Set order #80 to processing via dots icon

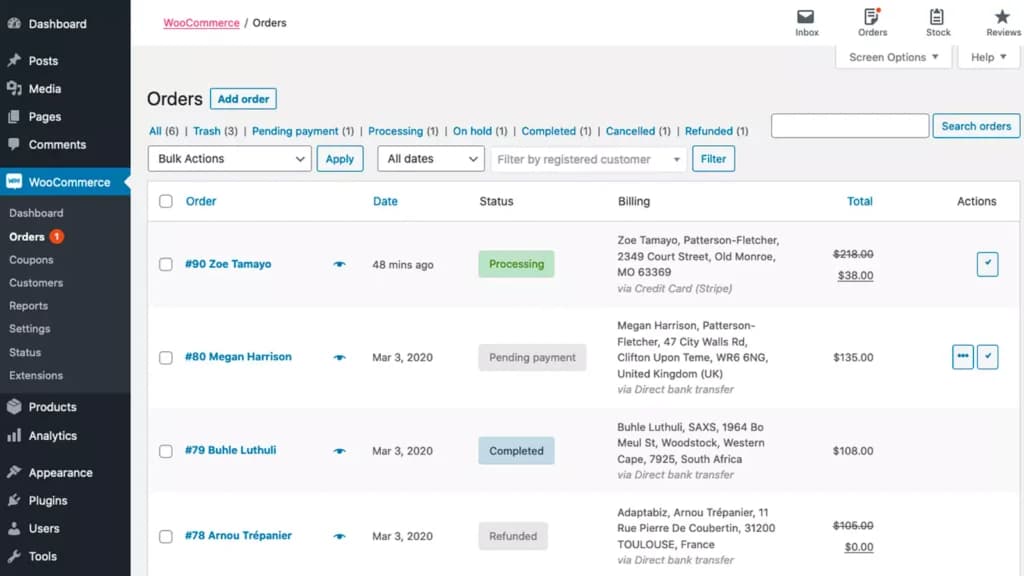[963, 357]
